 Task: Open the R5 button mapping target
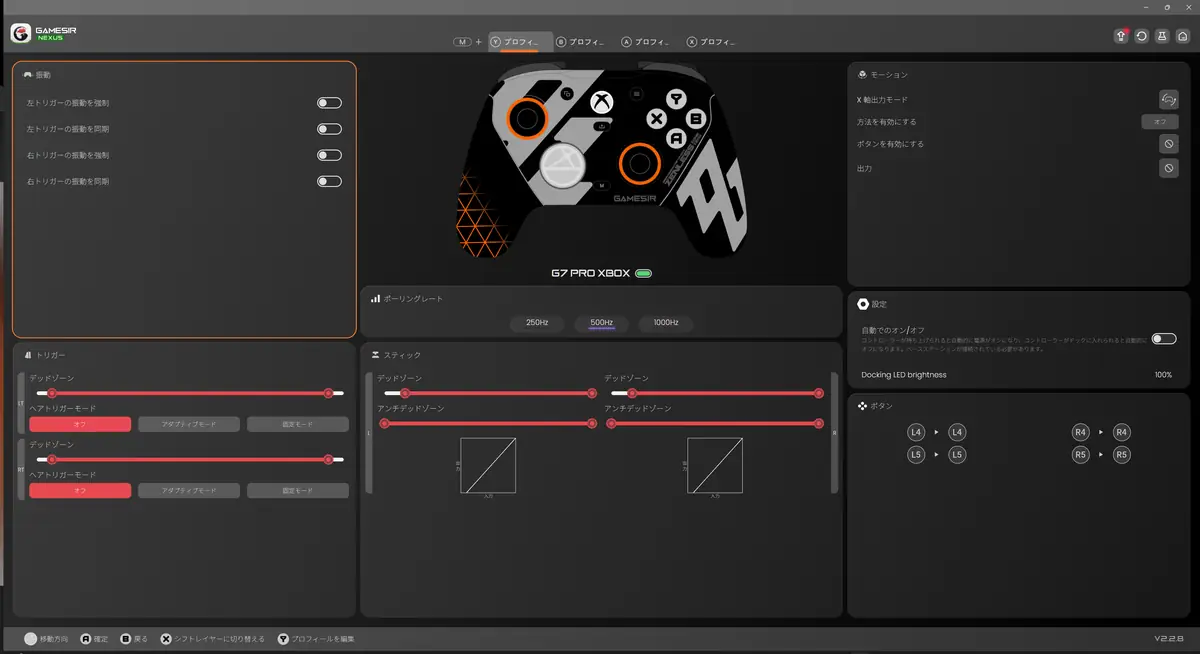pyautogui.click(x=1122, y=454)
